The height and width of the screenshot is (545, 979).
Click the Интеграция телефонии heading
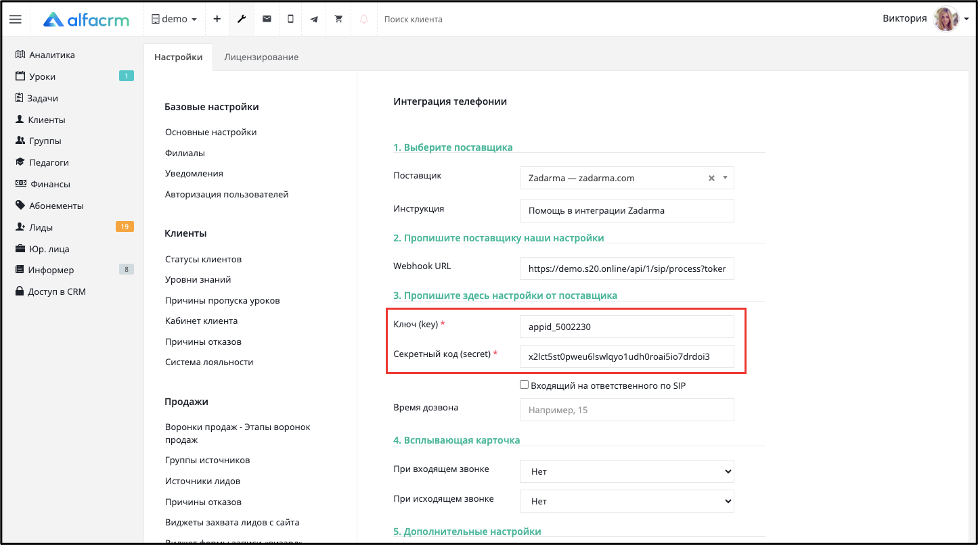point(450,102)
